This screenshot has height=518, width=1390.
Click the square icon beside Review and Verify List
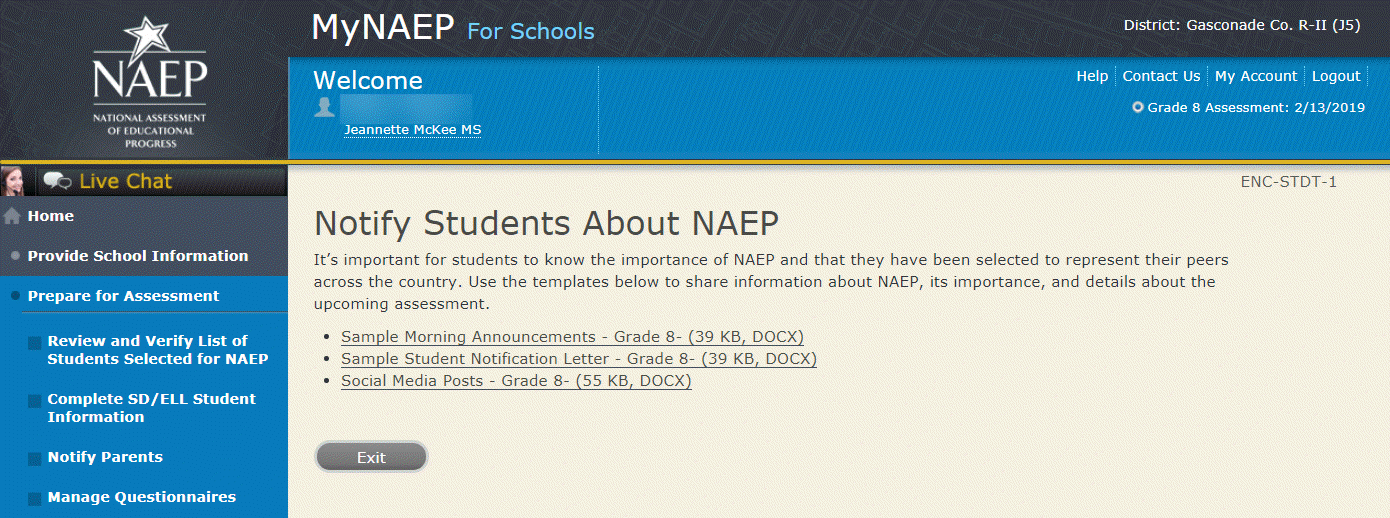[35, 343]
